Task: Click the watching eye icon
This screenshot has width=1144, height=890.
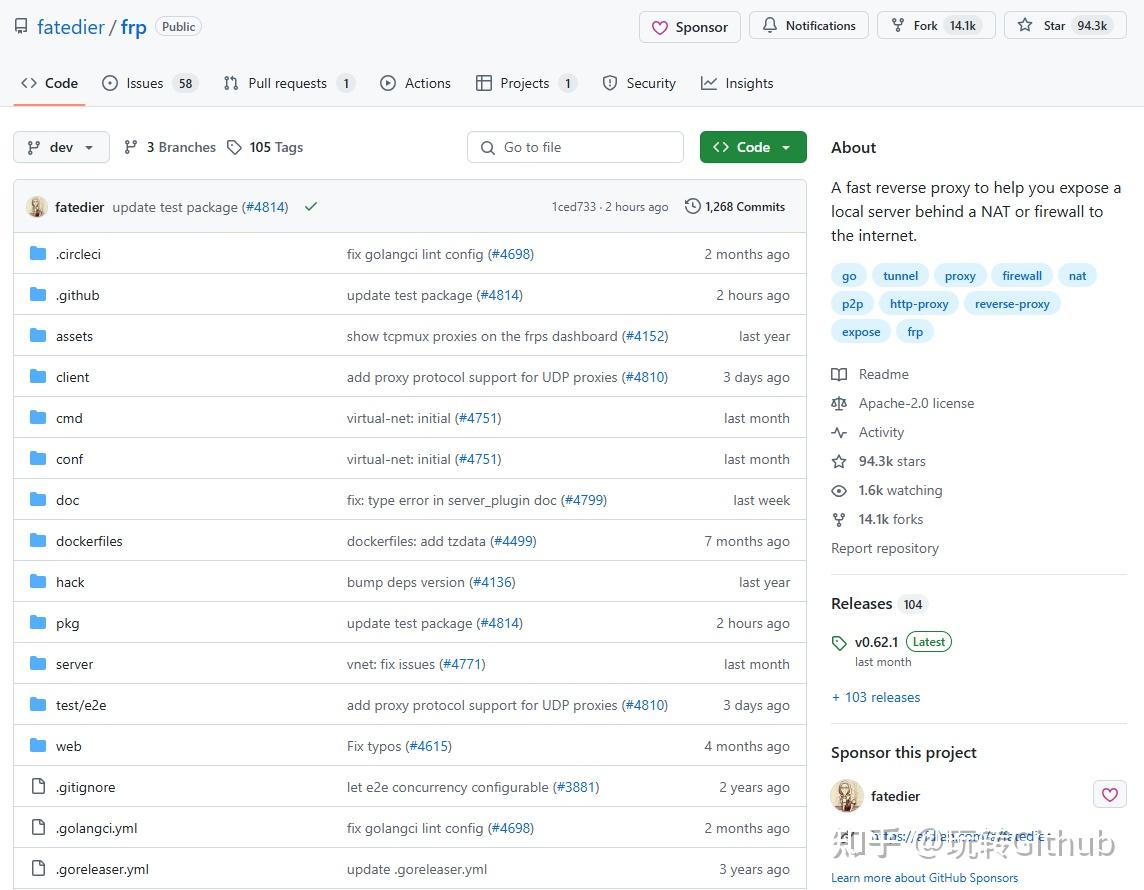Action: point(839,490)
